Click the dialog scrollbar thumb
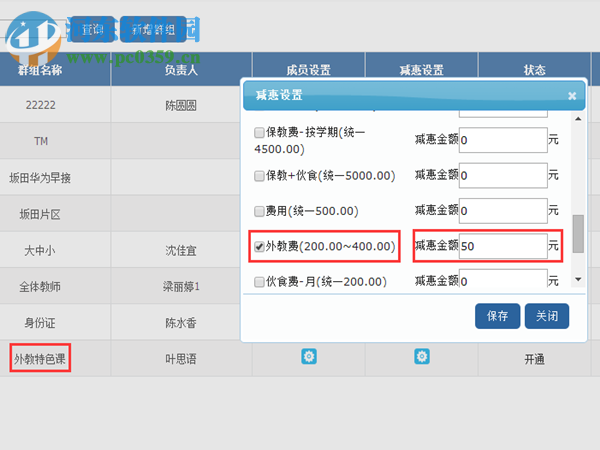 [x=578, y=234]
